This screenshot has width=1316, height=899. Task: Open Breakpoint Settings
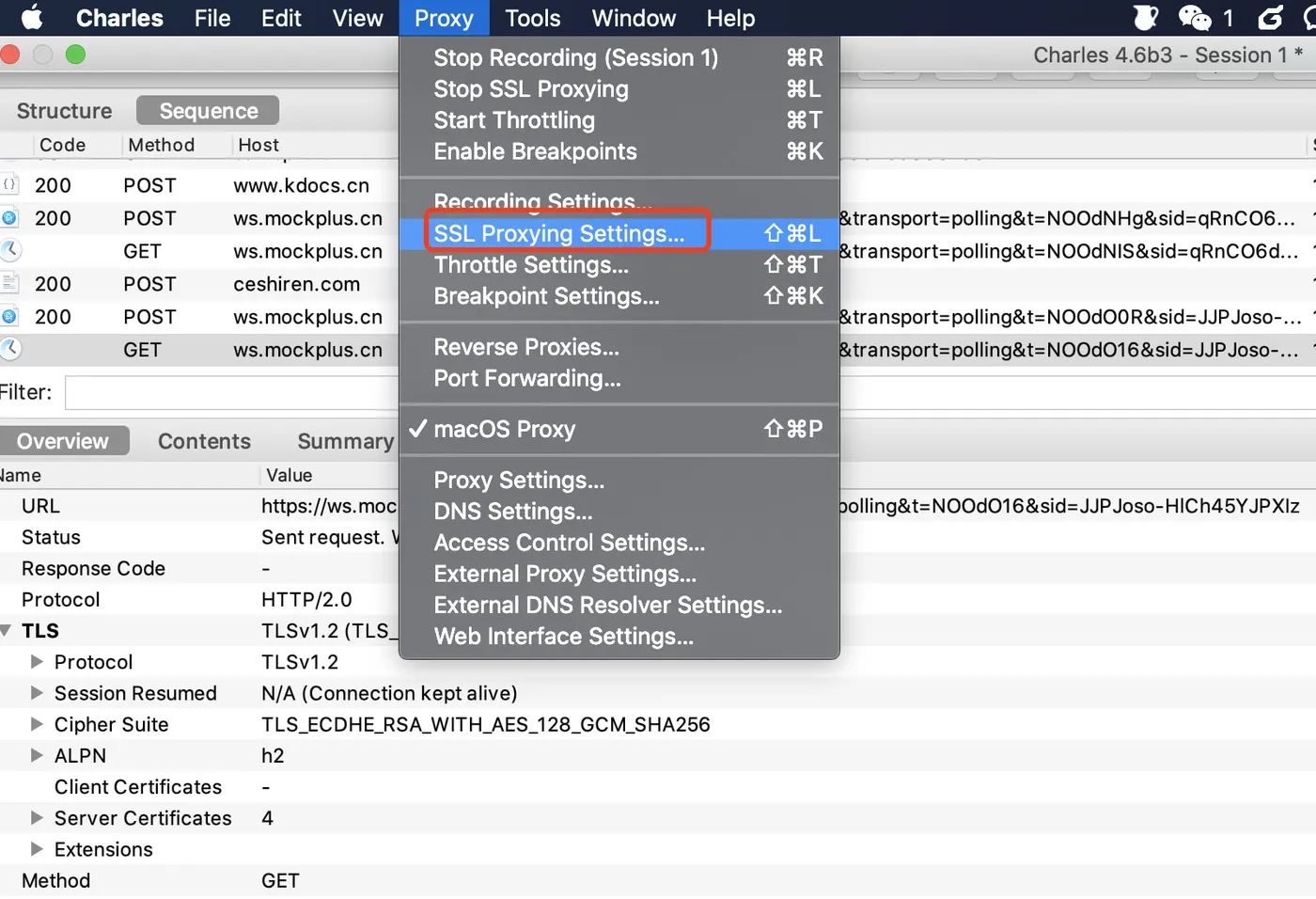(x=619, y=296)
